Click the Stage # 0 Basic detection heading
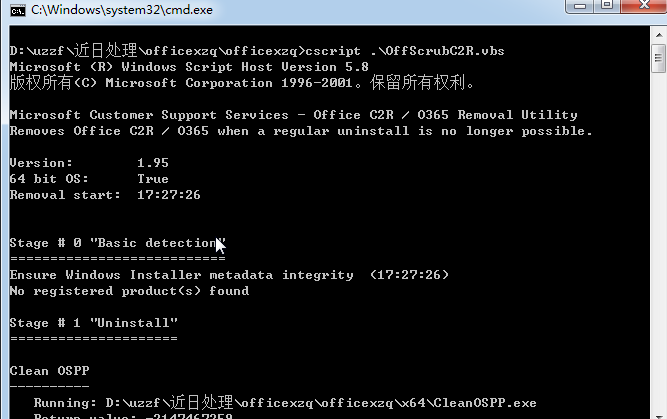The height and width of the screenshot is (419, 667). pos(117,243)
